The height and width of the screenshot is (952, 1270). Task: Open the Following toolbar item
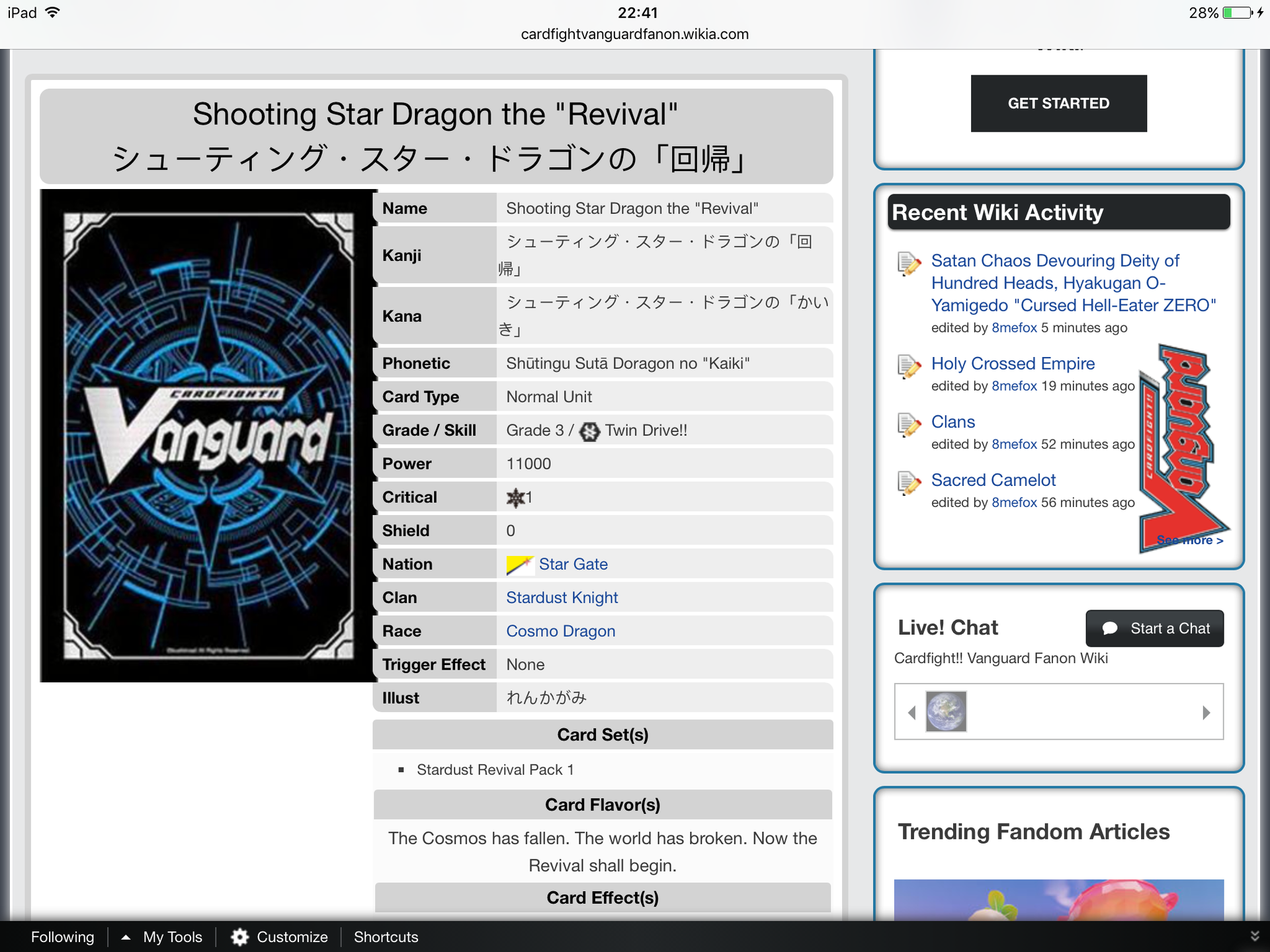click(62, 937)
